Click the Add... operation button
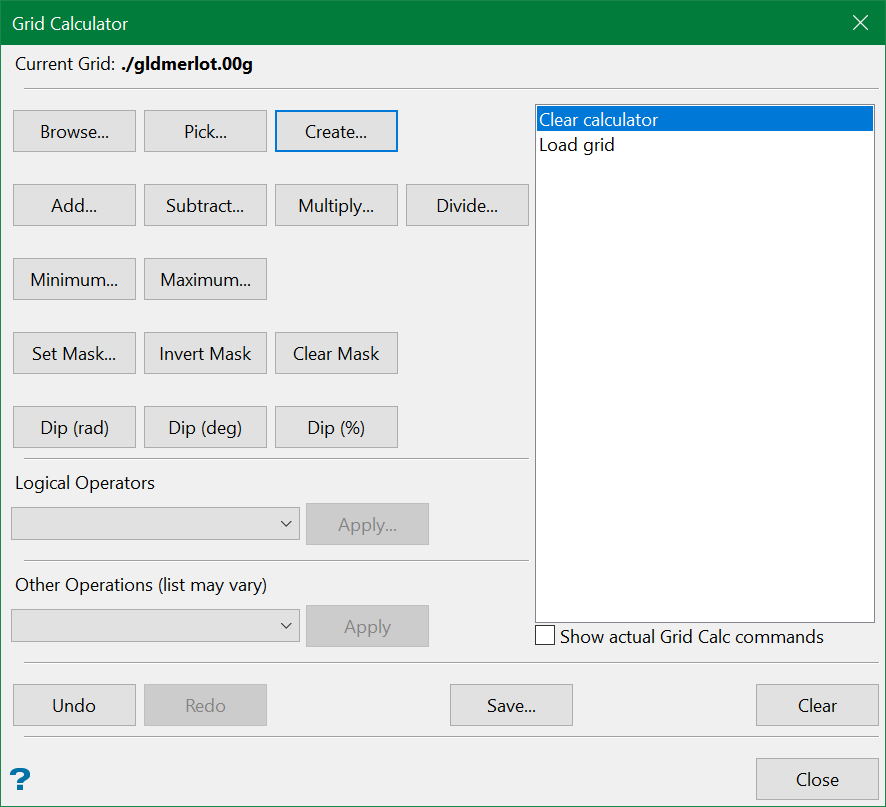Viewport: 886px width, 807px height. (x=74, y=206)
